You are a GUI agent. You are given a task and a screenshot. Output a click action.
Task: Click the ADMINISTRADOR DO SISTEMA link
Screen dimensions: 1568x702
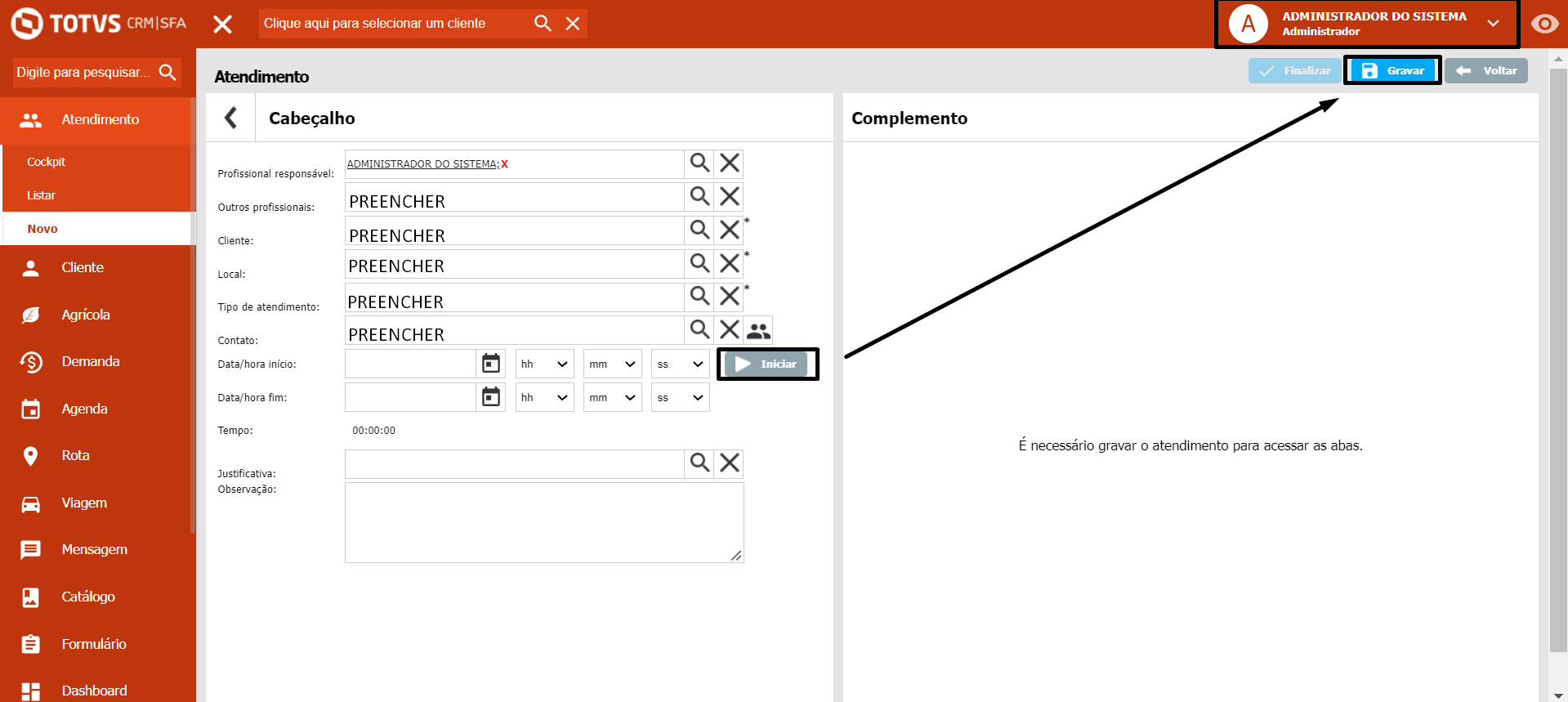[422, 164]
